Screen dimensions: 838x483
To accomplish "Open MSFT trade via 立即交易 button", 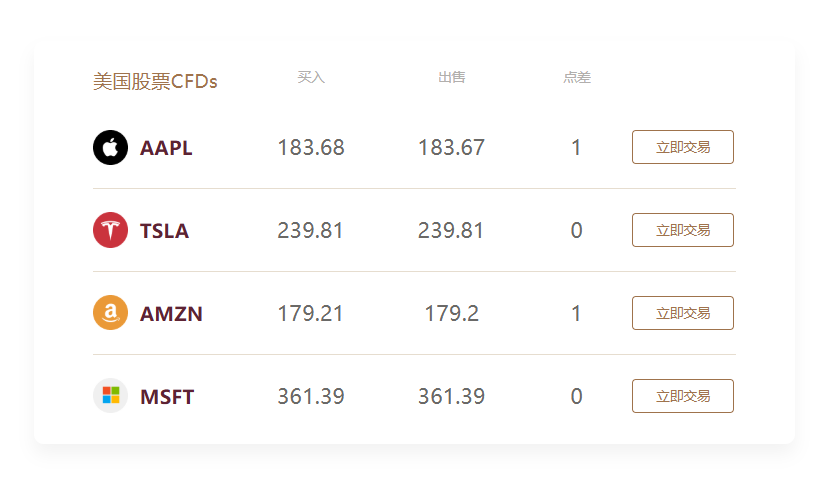I will pos(683,396).
